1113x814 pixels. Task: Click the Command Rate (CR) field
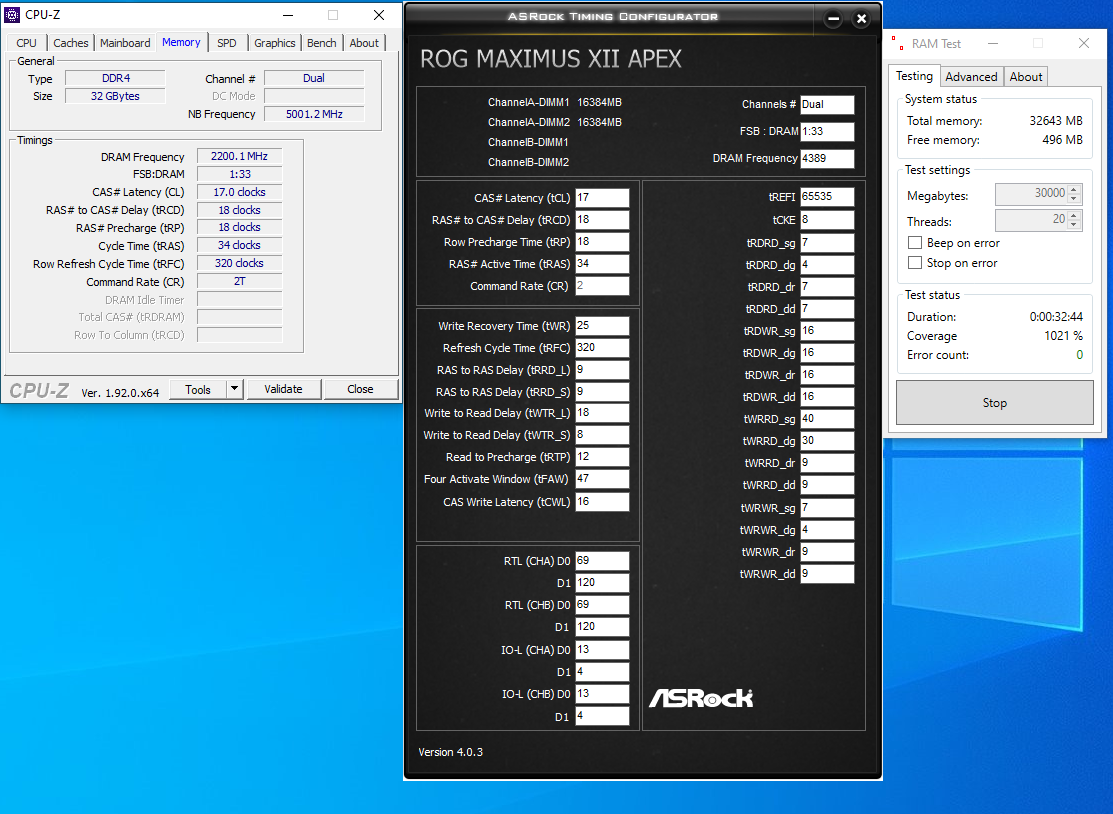click(602, 285)
